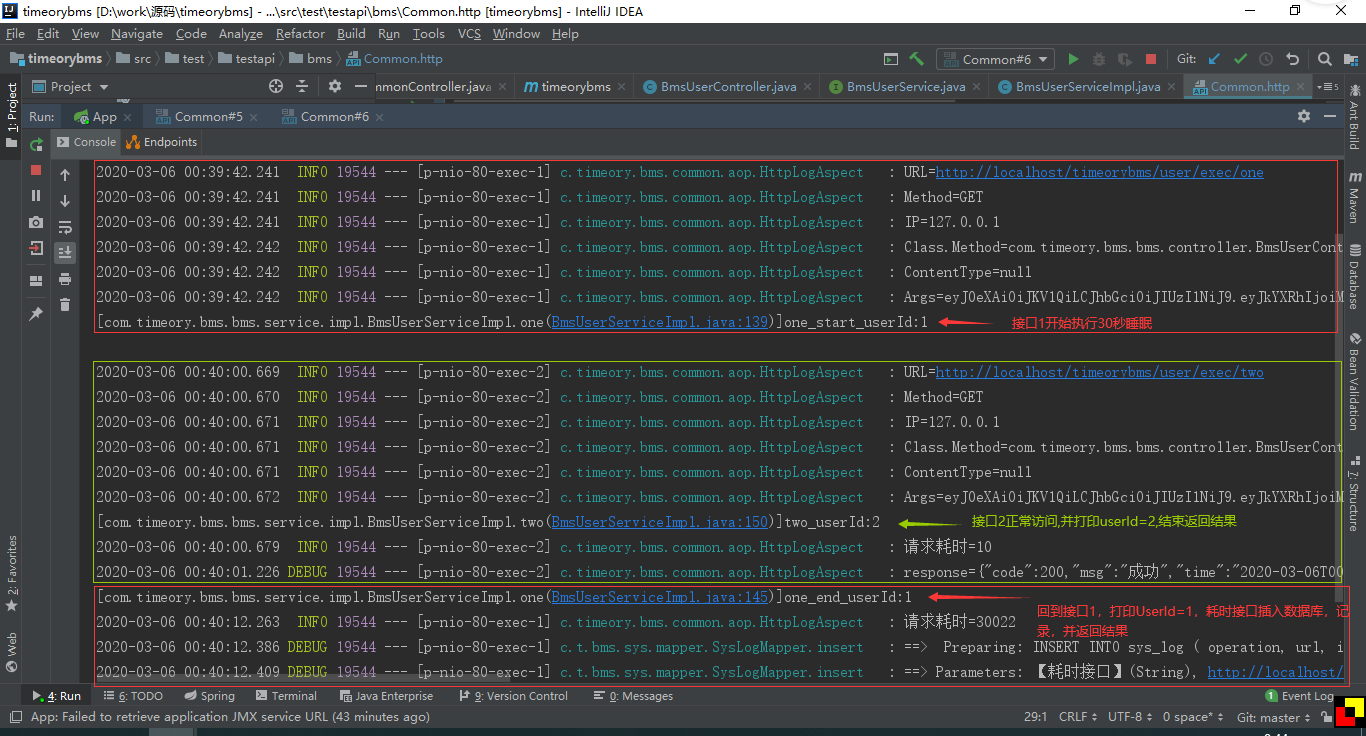Jump to BmsUserServiceImpl.java:139 link
The width and height of the screenshot is (1366, 736).
660,322
